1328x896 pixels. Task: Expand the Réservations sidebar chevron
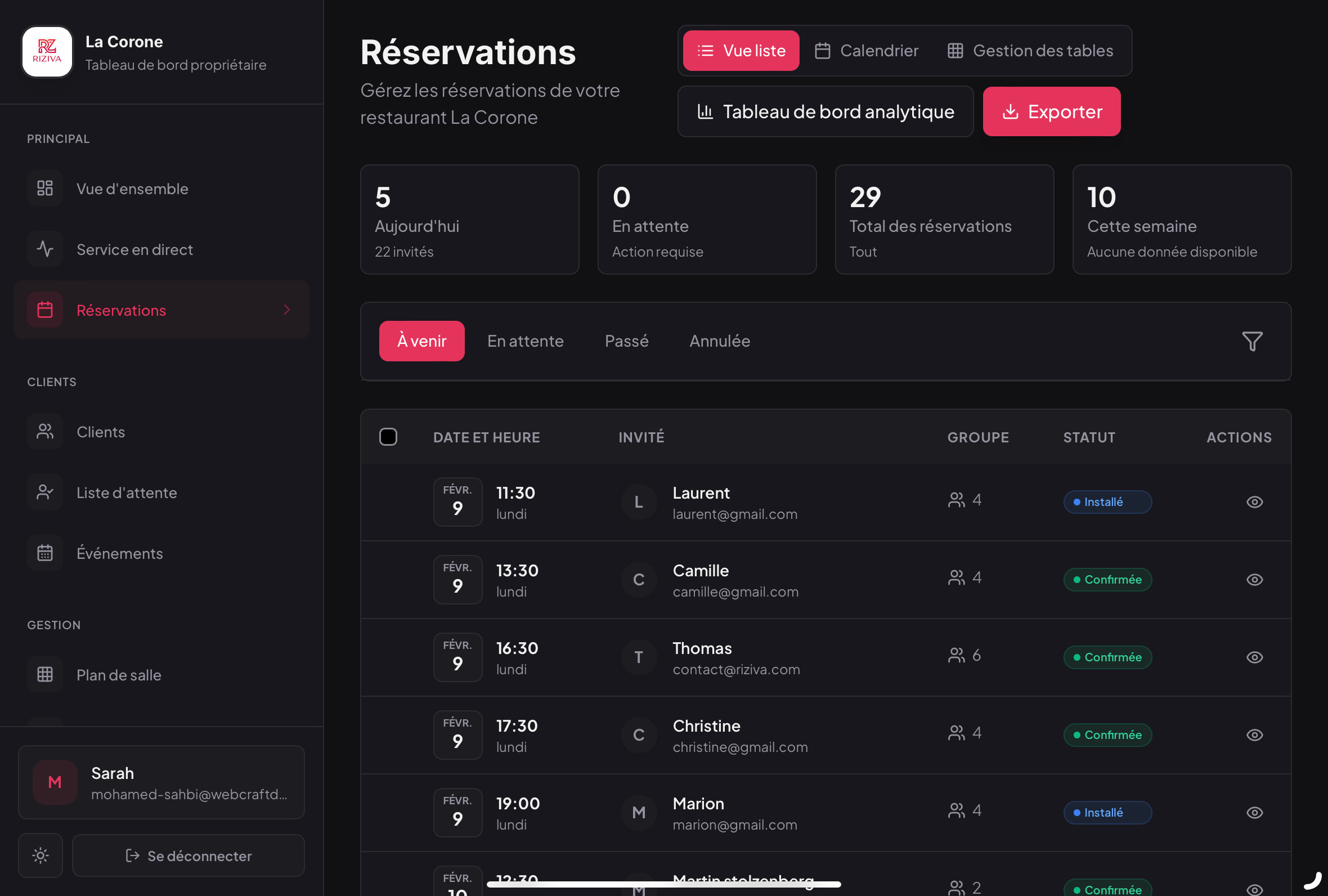point(286,310)
